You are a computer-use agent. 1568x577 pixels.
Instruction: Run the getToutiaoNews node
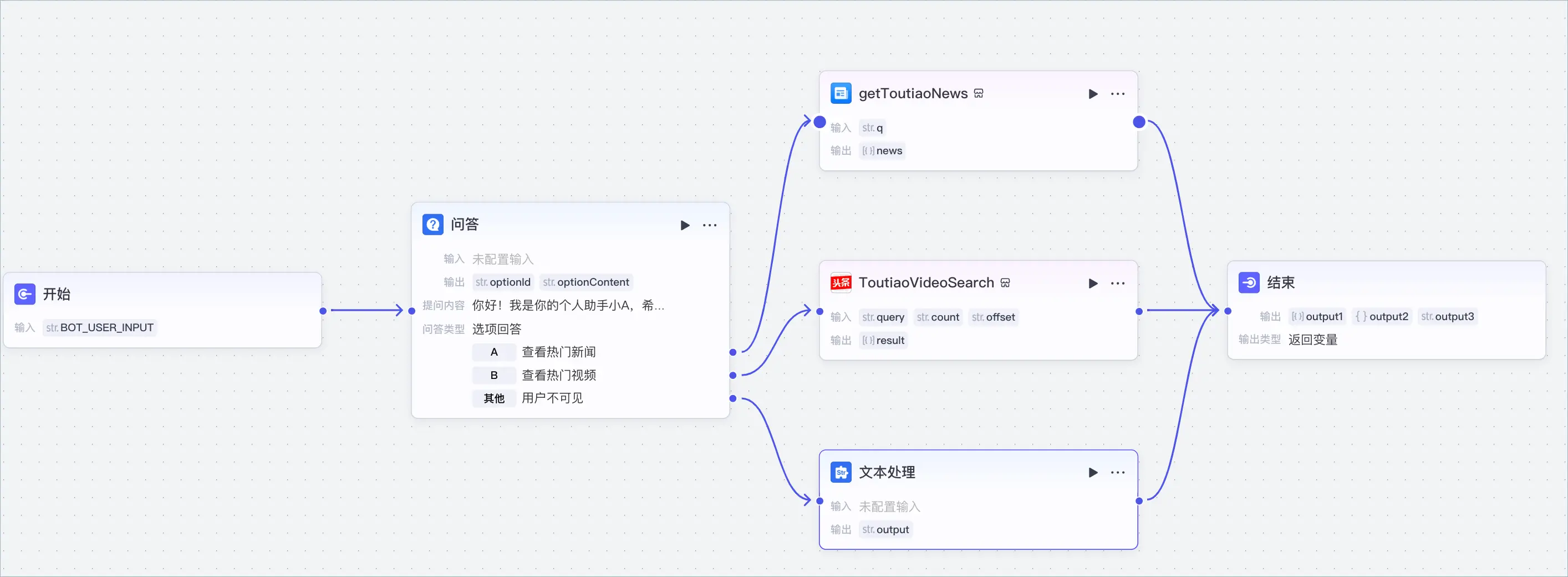pyautogui.click(x=1093, y=94)
